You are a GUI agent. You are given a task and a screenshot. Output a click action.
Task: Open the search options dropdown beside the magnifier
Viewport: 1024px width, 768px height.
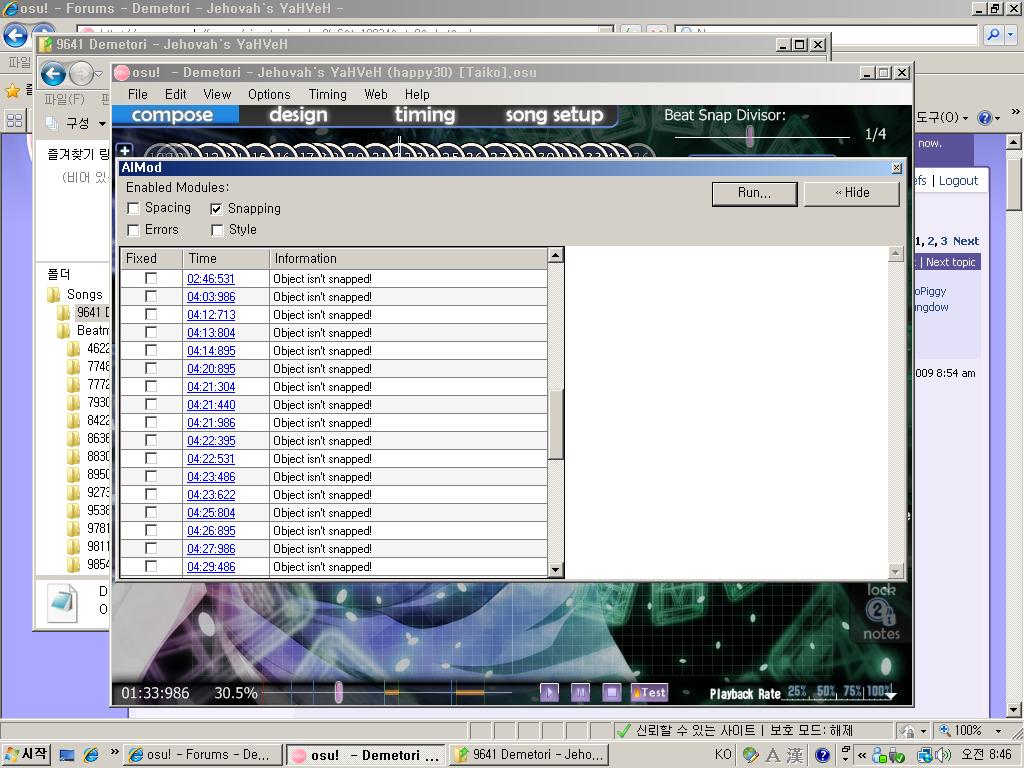tap(1010, 35)
